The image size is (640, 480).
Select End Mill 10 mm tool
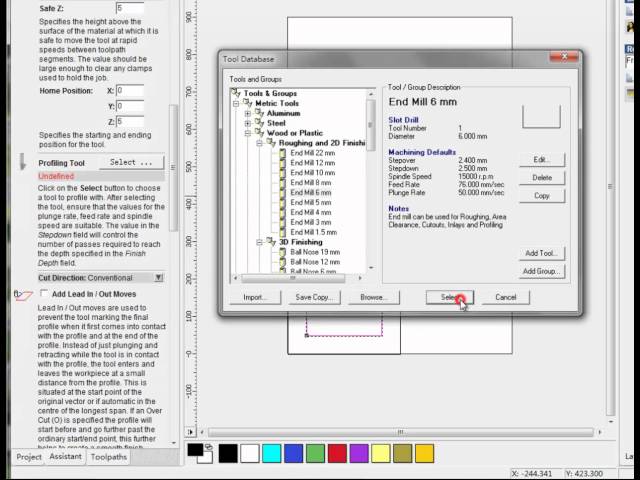[313, 172]
